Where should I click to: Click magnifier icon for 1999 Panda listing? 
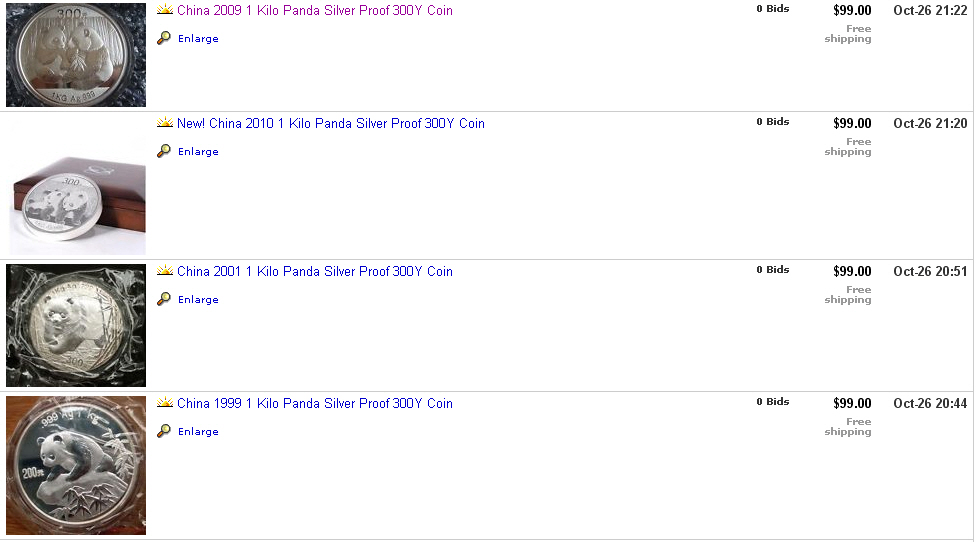[164, 431]
